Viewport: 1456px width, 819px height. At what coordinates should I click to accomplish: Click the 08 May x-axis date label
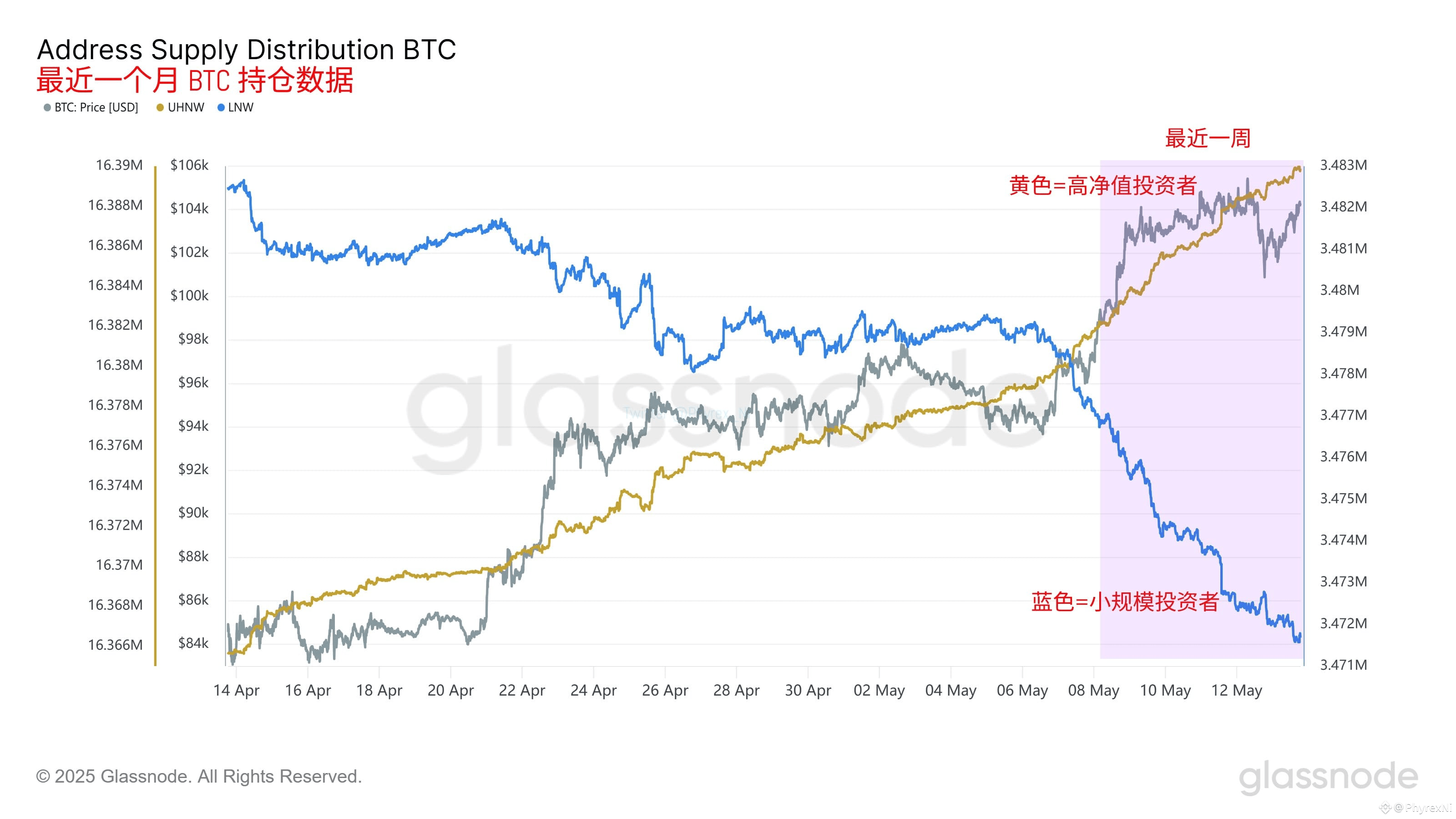pyautogui.click(x=1093, y=690)
